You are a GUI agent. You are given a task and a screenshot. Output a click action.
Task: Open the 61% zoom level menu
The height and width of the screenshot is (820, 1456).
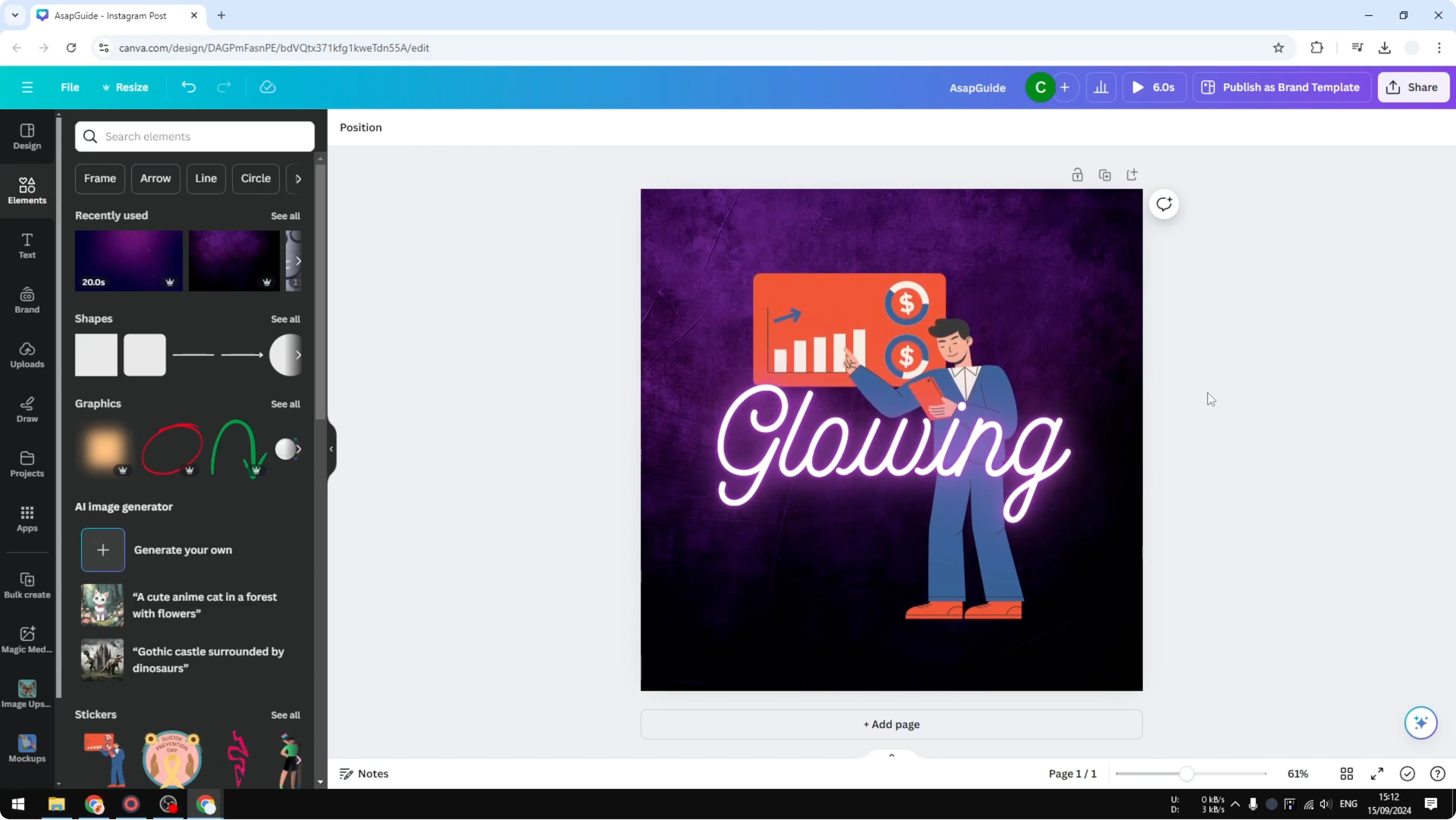coord(1298,774)
